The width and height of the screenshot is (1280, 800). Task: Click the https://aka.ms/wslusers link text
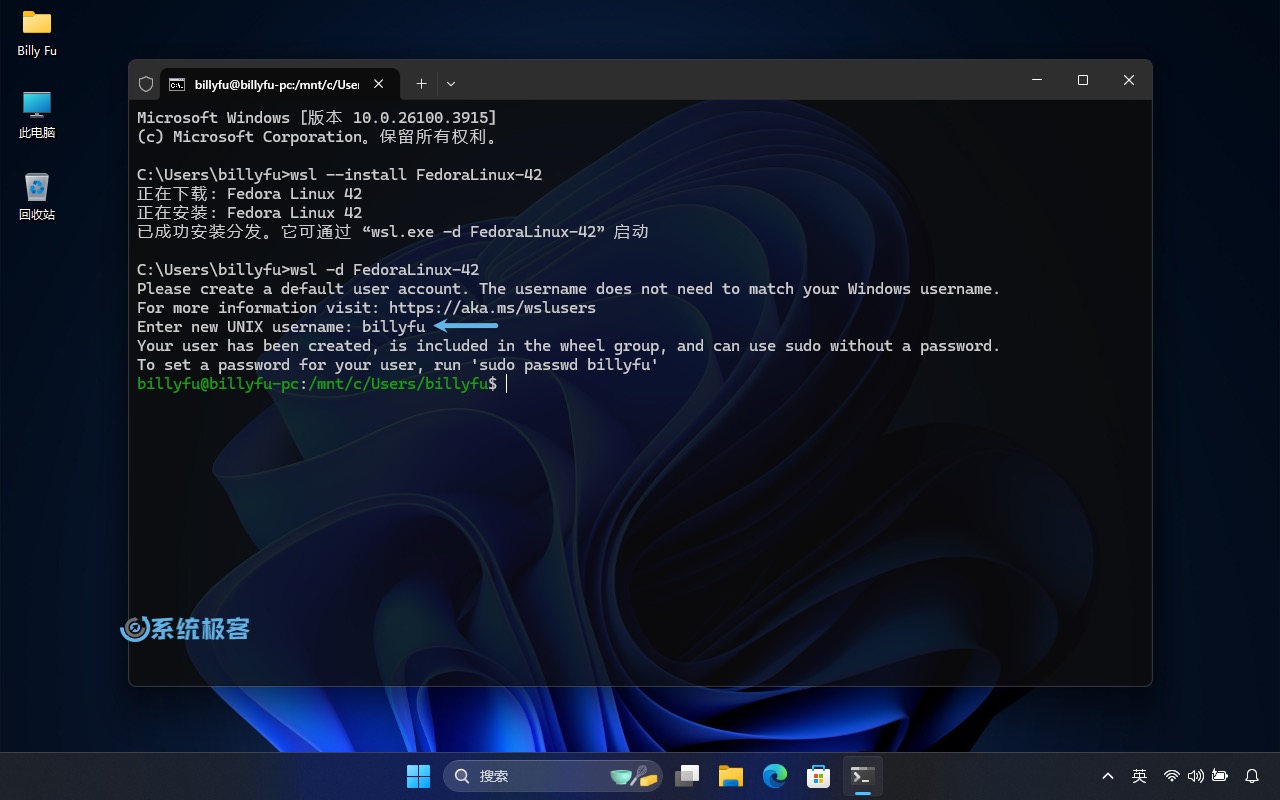(x=492, y=308)
